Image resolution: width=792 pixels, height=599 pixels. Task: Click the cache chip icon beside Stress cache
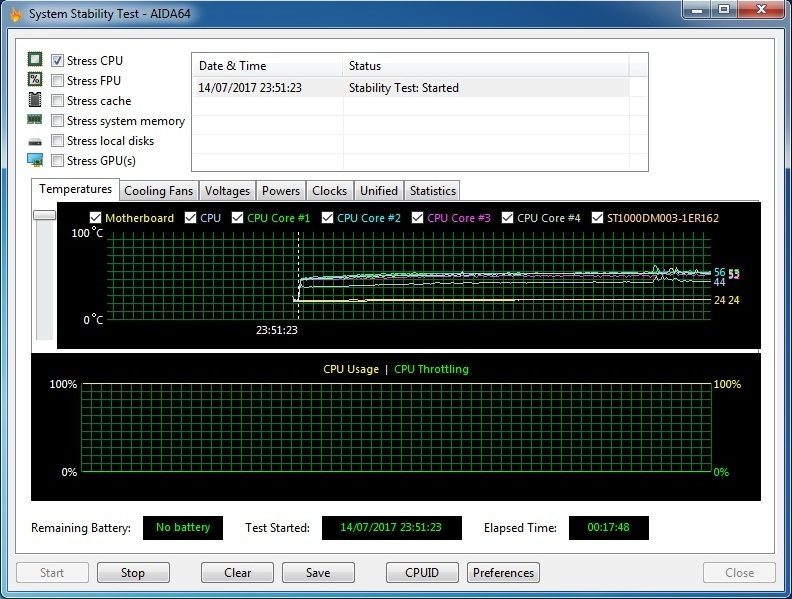tap(35, 99)
